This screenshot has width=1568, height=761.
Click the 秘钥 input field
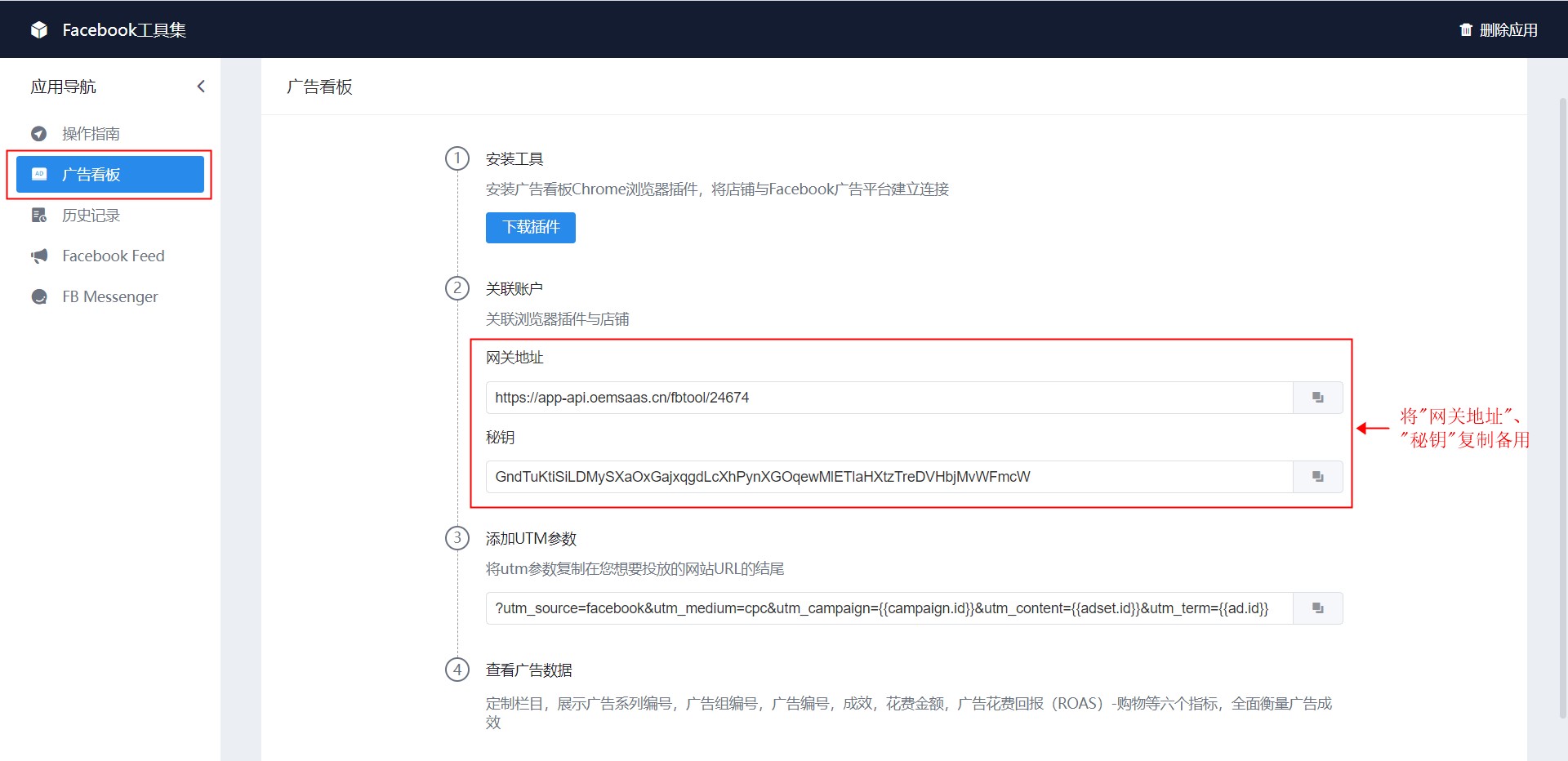pos(889,477)
